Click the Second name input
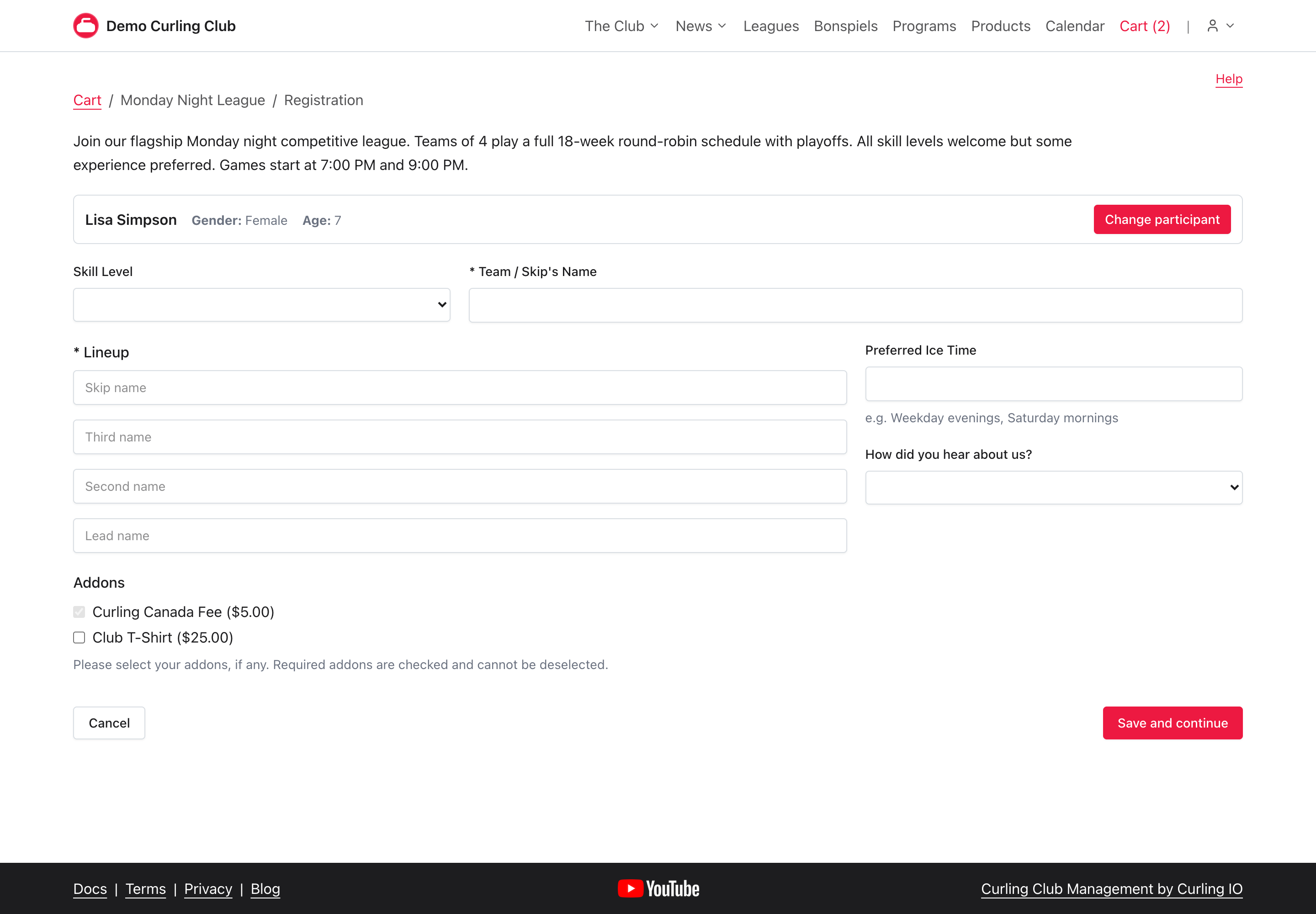1316x914 pixels. [459, 486]
